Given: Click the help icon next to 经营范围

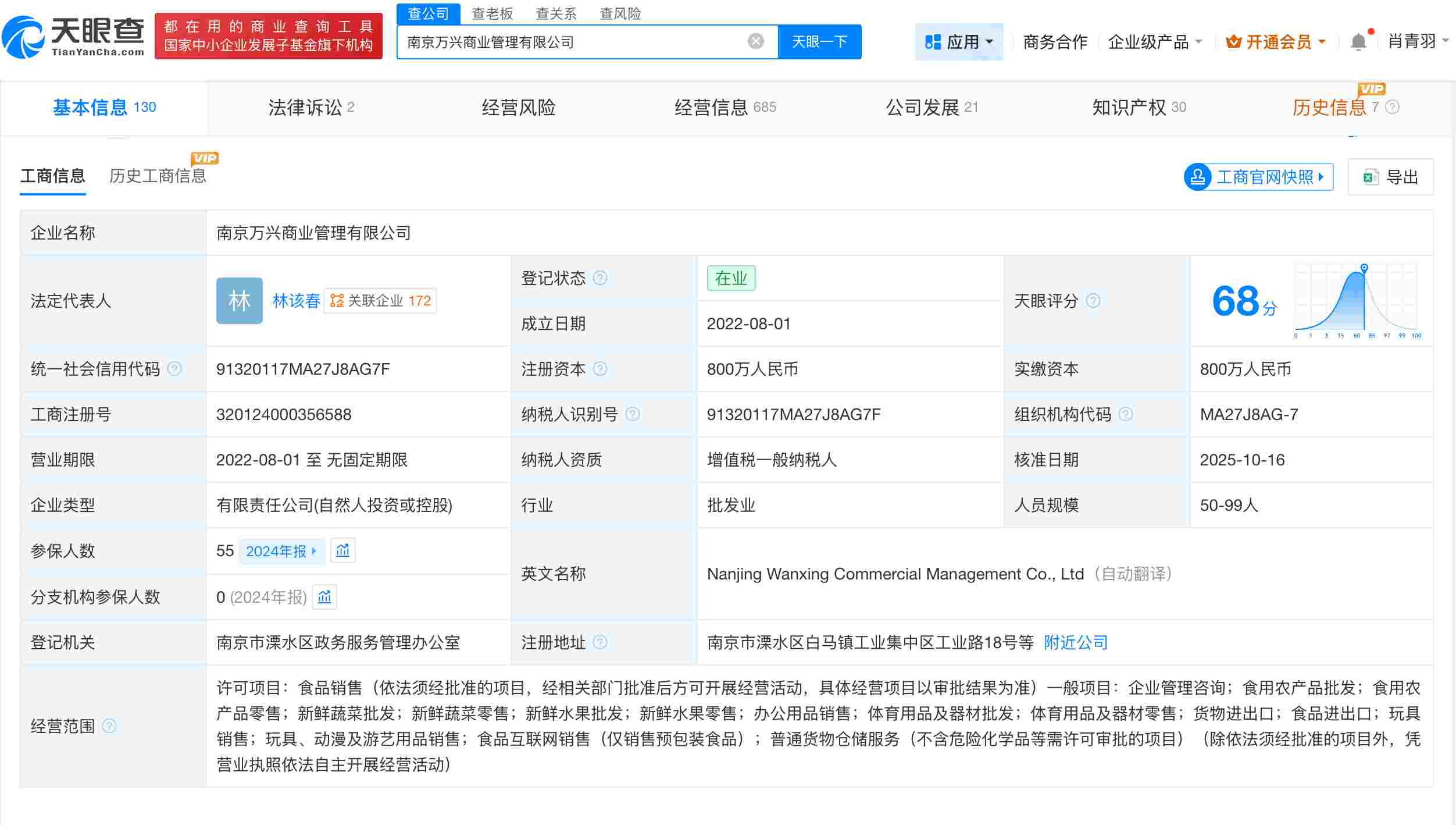Looking at the screenshot, I should point(108,726).
